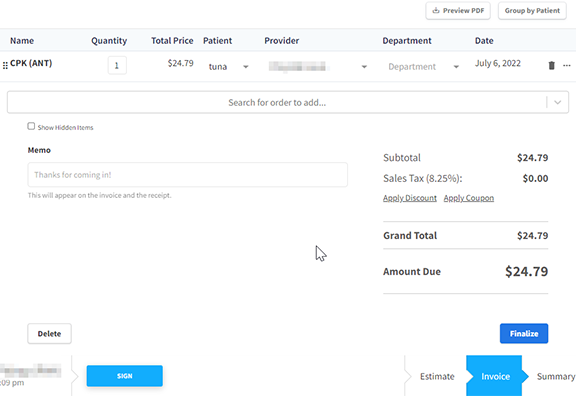Click the Group by Patient button
The image size is (576, 396).
pyautogui.click(x=532, y=11)
